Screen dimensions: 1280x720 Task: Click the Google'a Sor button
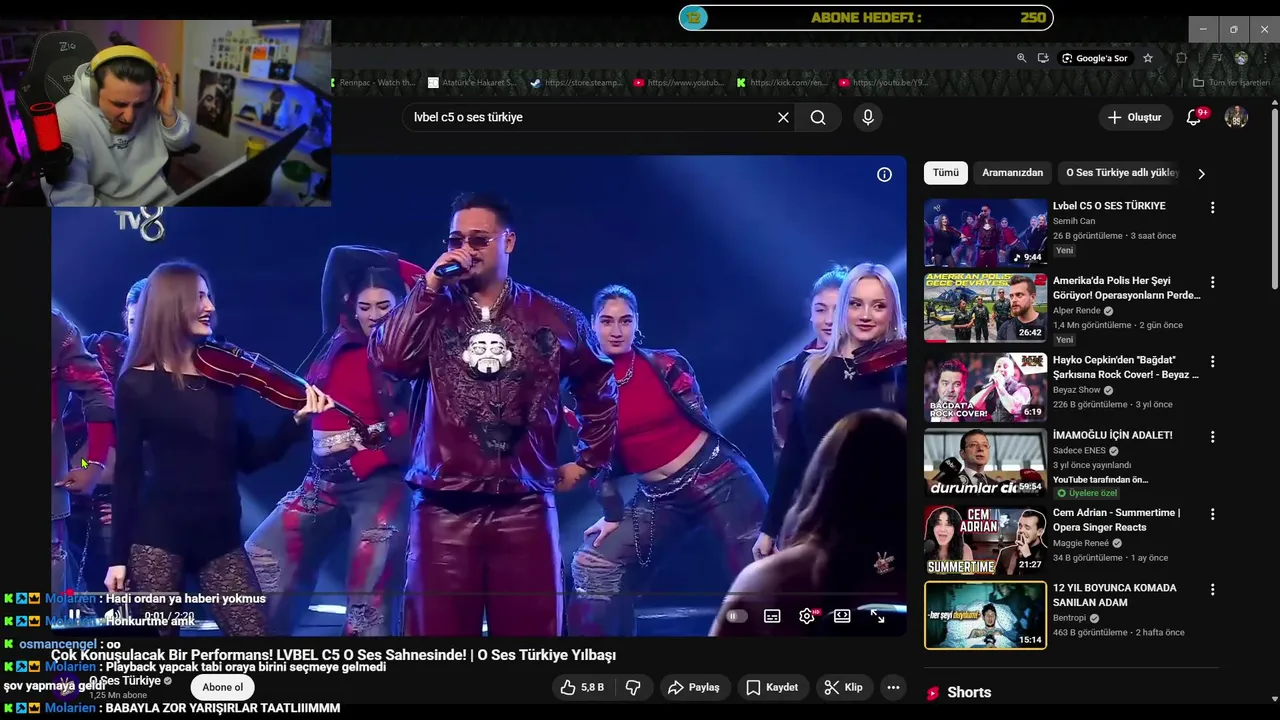1094,58
